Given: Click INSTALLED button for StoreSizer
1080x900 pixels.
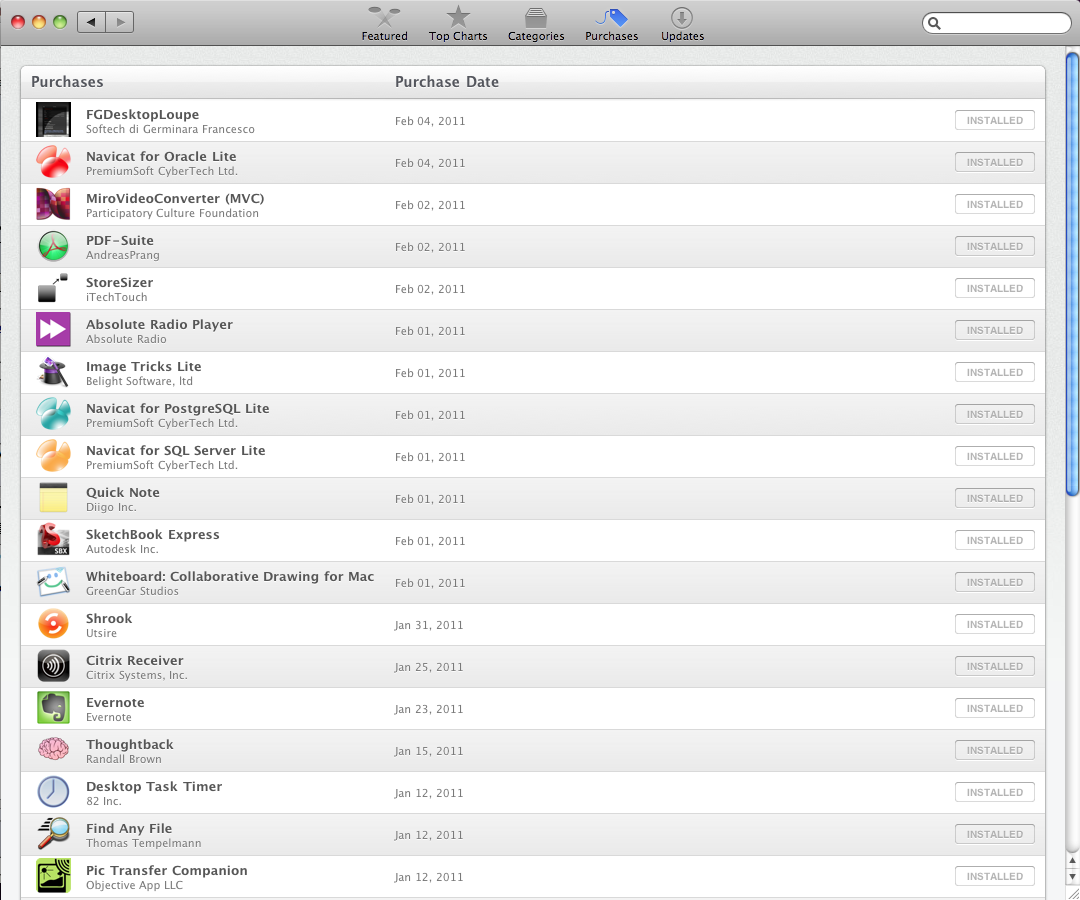Looking at the screenshot, I should [995, 288].
